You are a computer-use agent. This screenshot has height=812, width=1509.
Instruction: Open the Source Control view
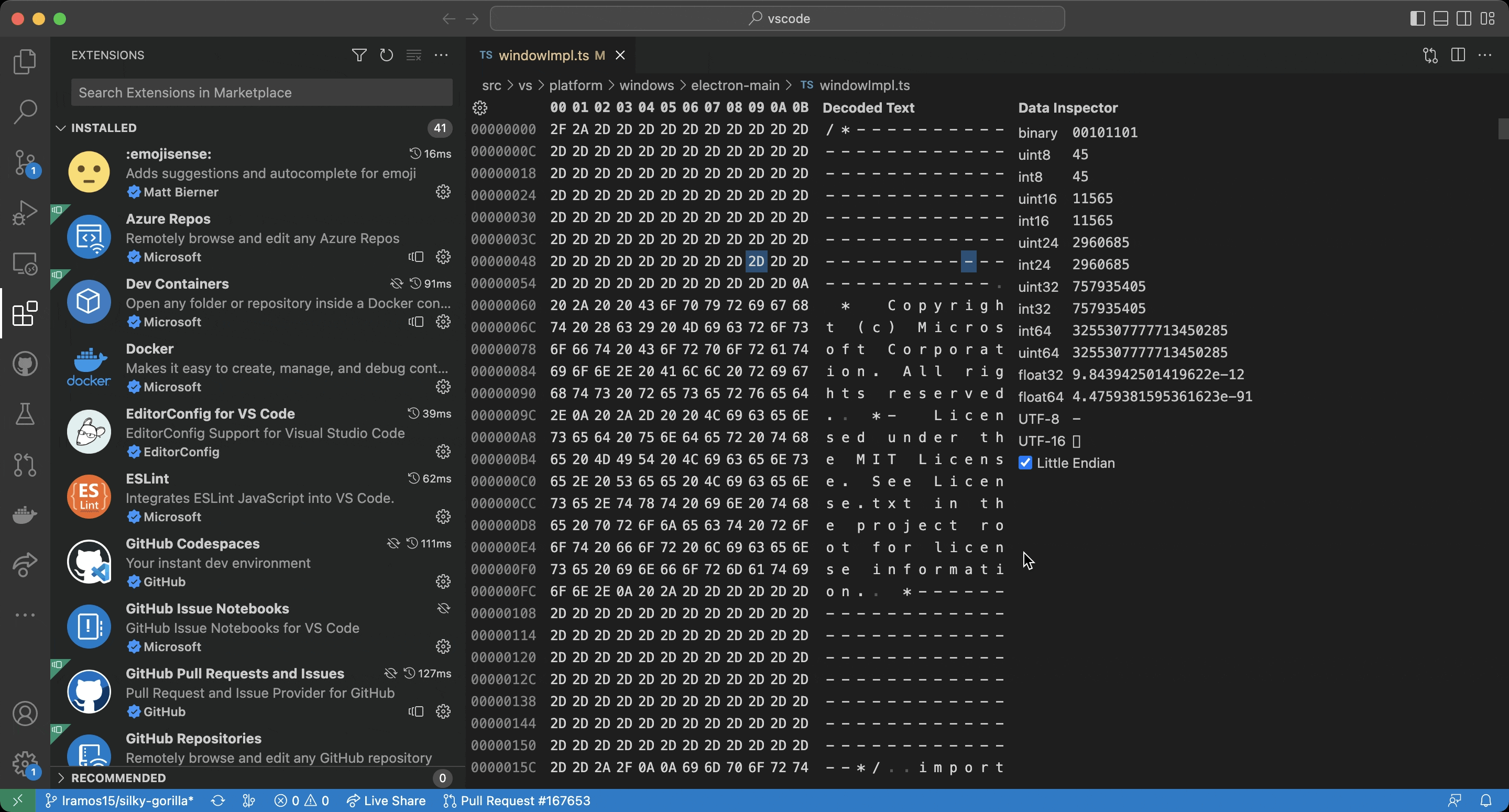click(x=25, y=162)
